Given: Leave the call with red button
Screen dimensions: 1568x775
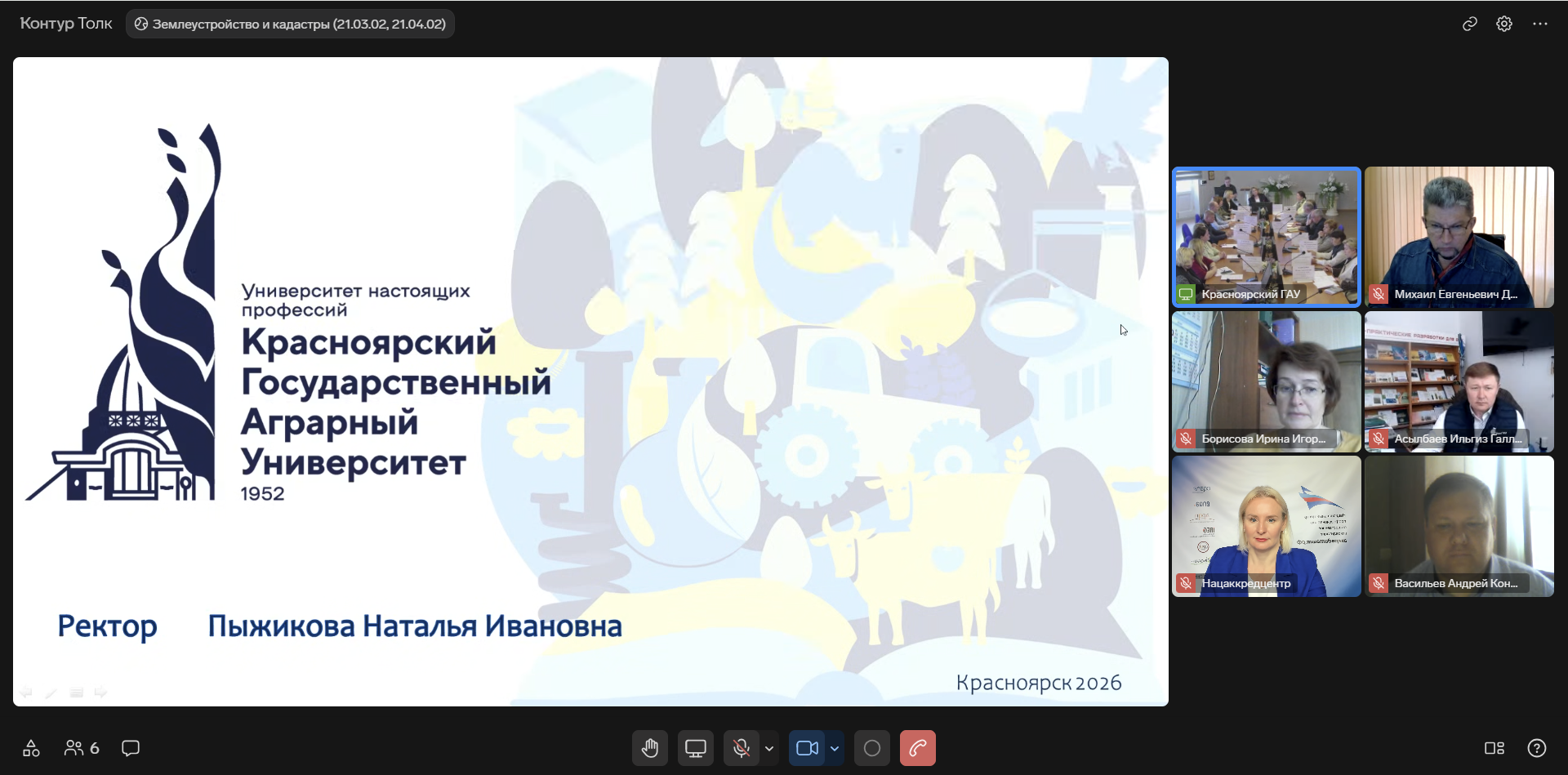Looking at the screenshot, I should click(x=918, y=748).
